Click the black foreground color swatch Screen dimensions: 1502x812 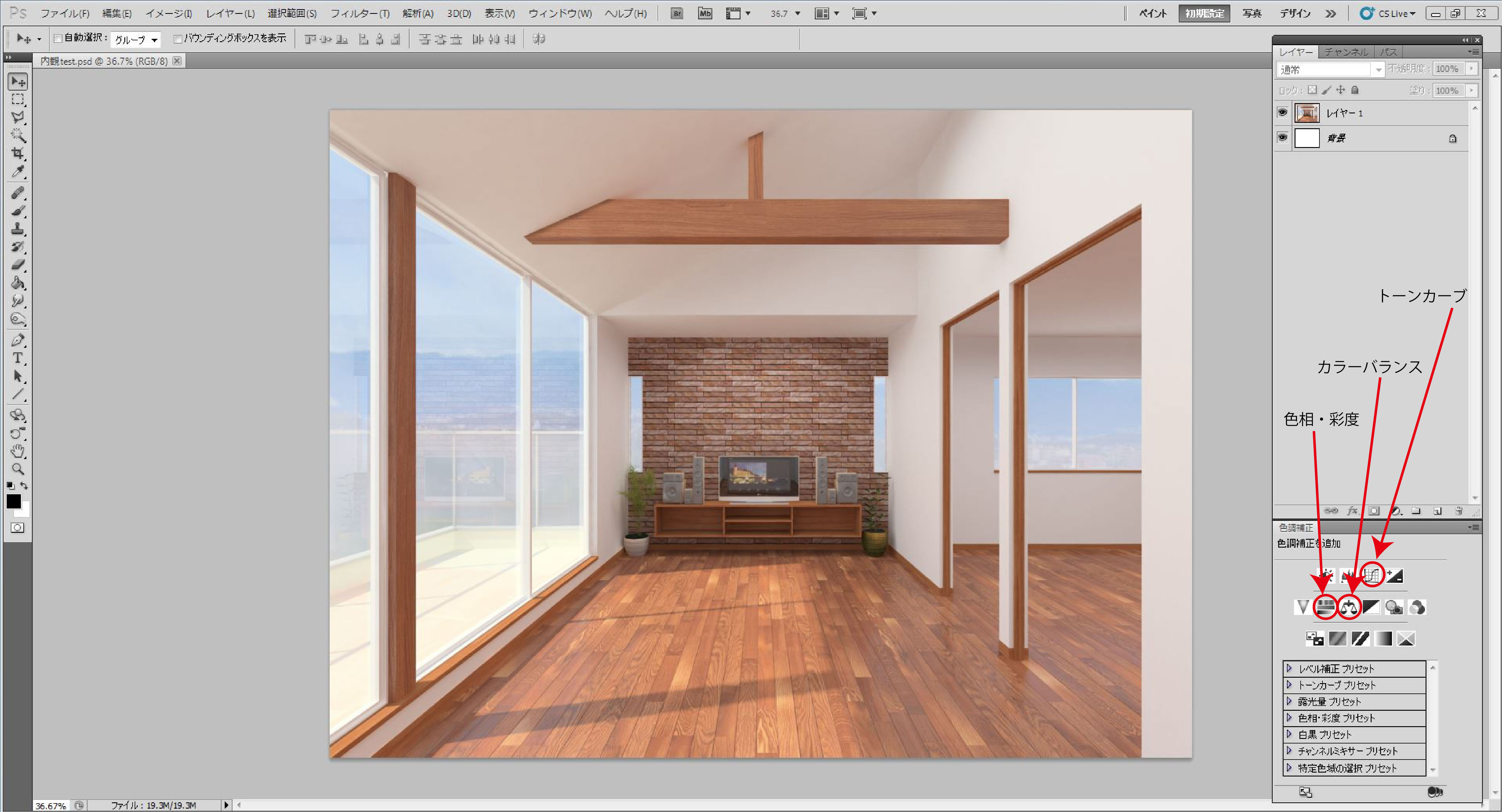(13, 501)
